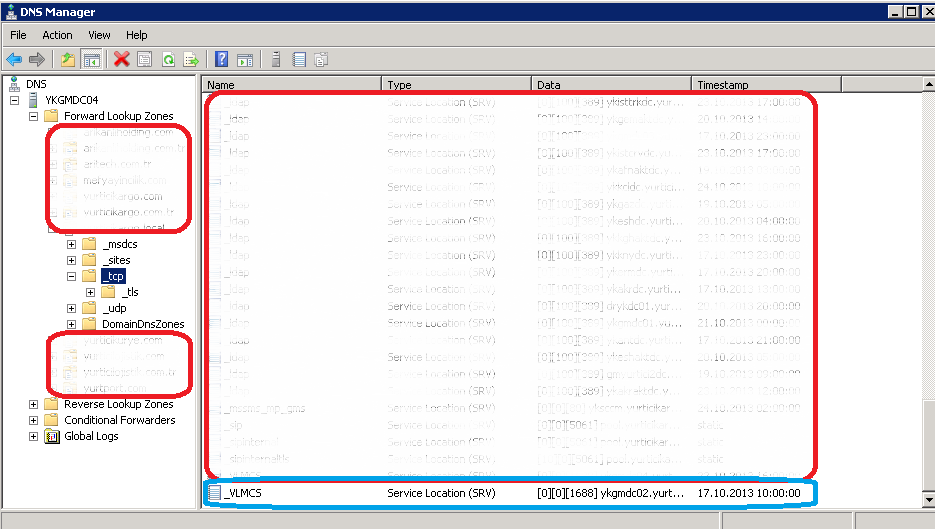Expand the Global Logs node
Viewport: 935px width, 529px height.
(34, 437)
